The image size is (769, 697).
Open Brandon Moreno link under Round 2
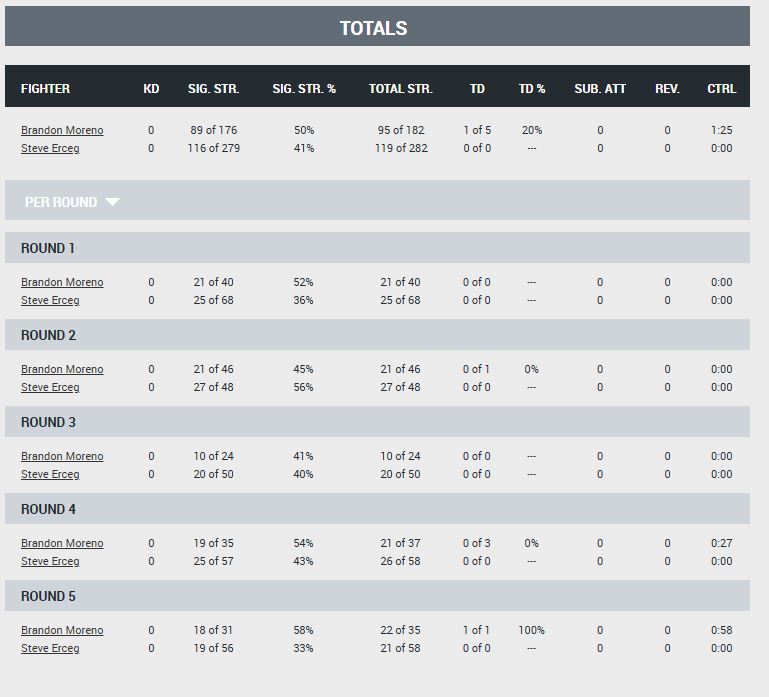(x=62, y=369)
